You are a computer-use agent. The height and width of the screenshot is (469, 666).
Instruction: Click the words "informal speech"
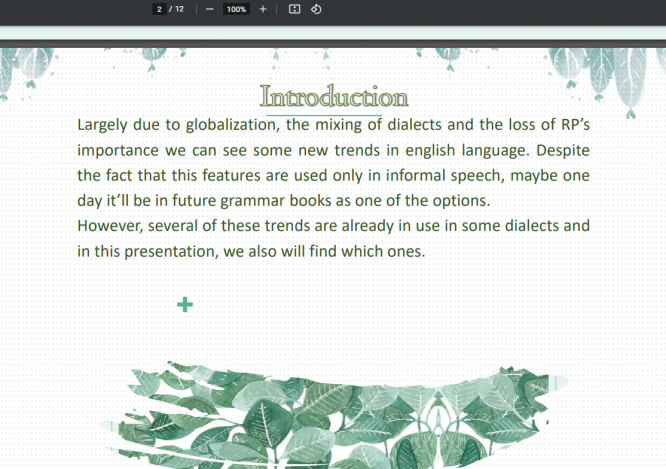445,176
